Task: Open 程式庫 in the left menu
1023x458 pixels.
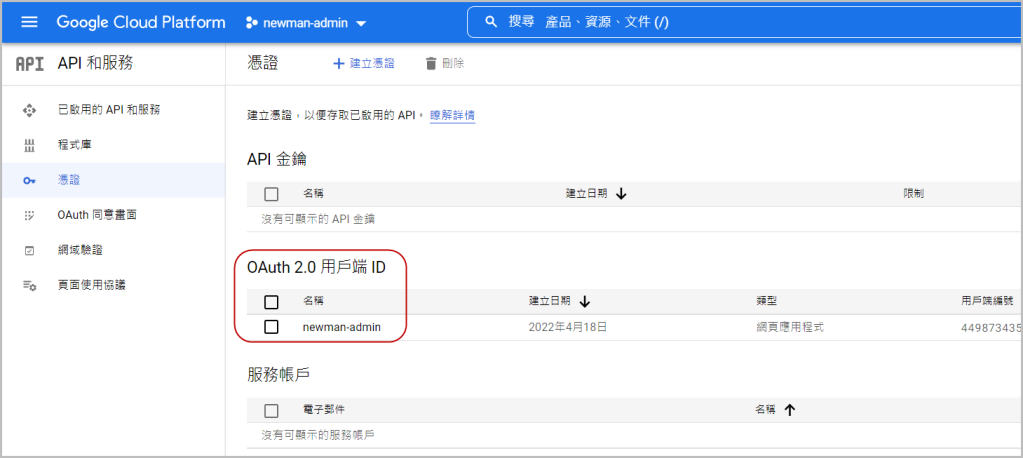Action: click(x=75, y=145)
